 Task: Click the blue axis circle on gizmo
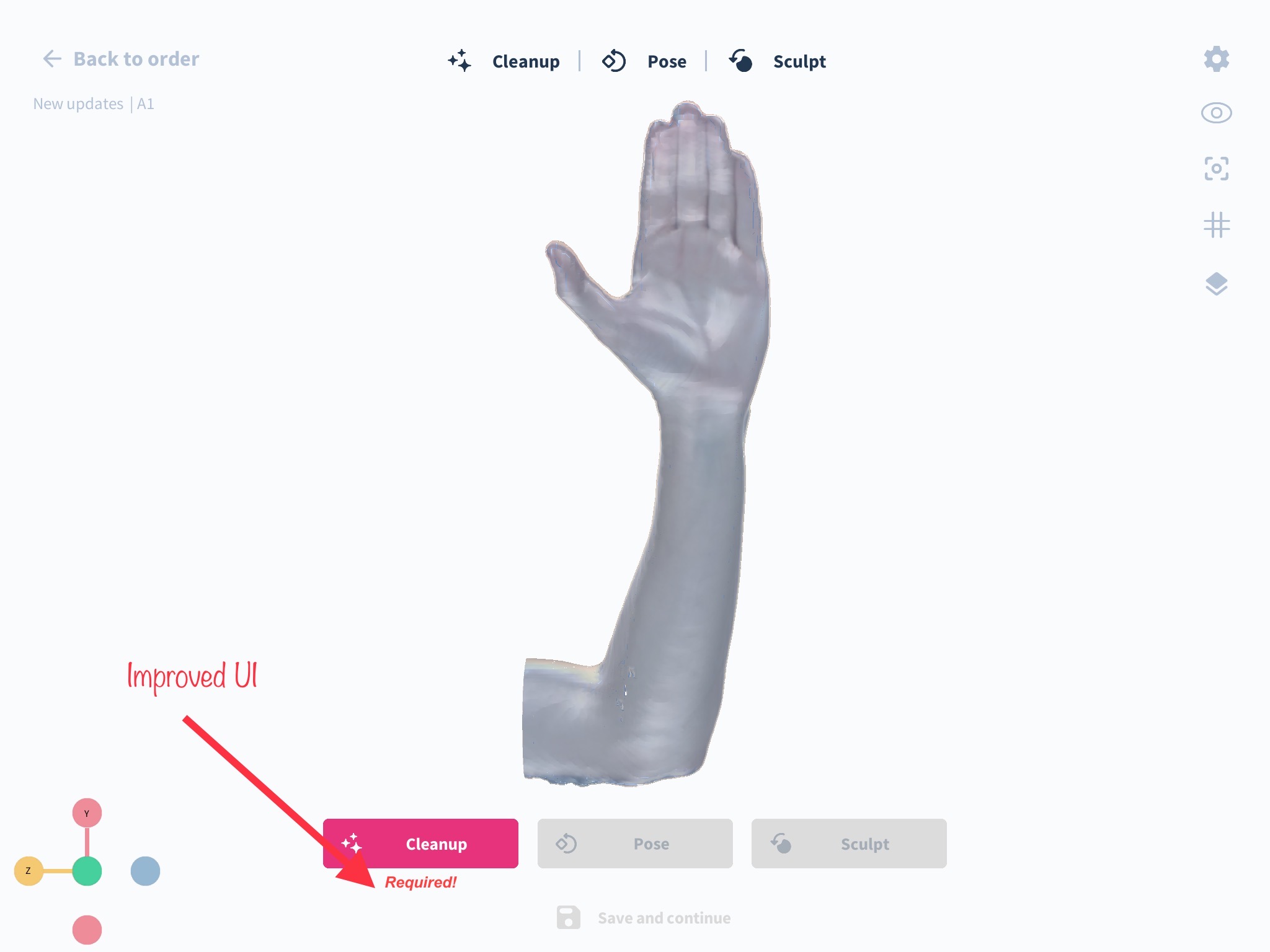(145, 871)
